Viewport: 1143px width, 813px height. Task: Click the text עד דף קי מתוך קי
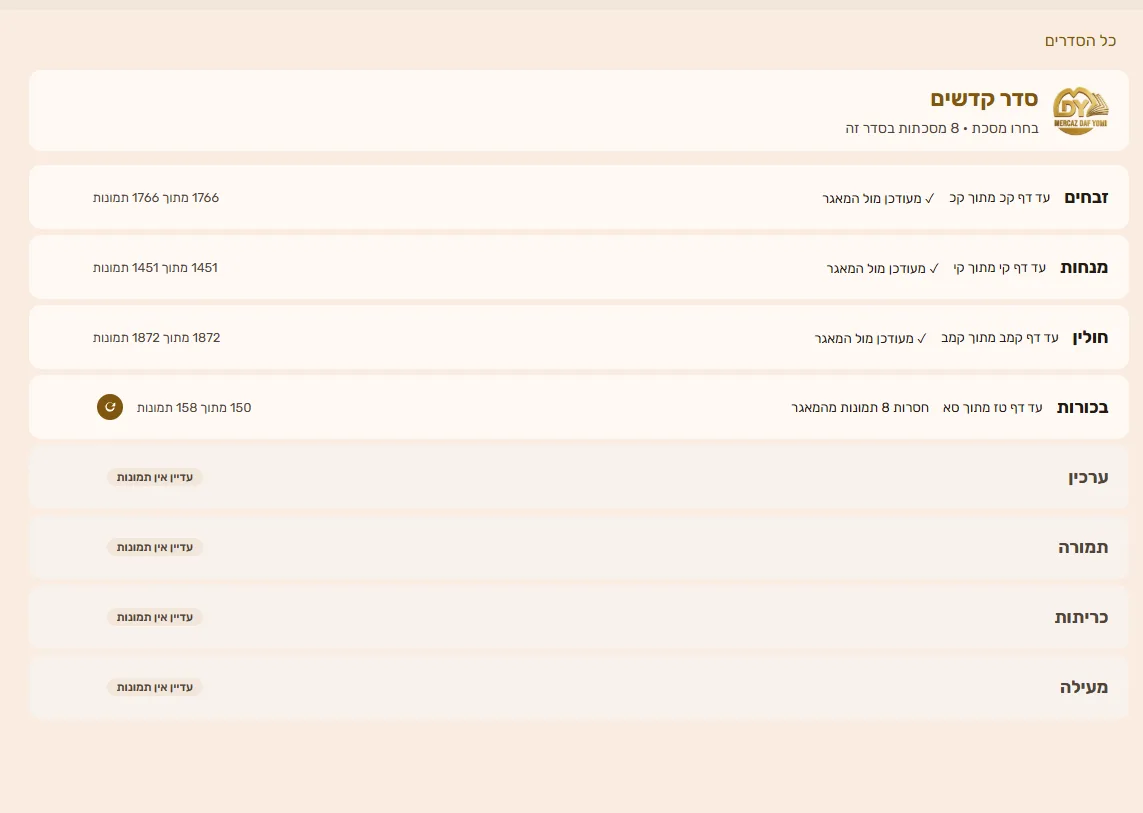click(999, 268)
